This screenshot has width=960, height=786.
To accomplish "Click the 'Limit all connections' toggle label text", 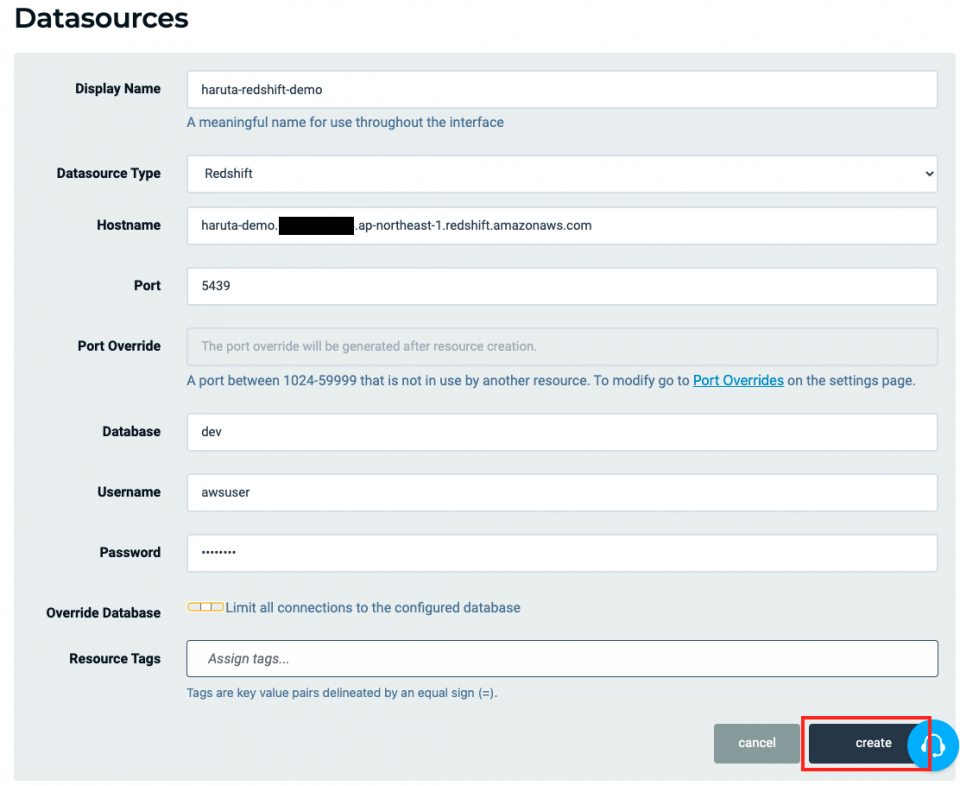I will pyautogui.click(x=372, y=608).
